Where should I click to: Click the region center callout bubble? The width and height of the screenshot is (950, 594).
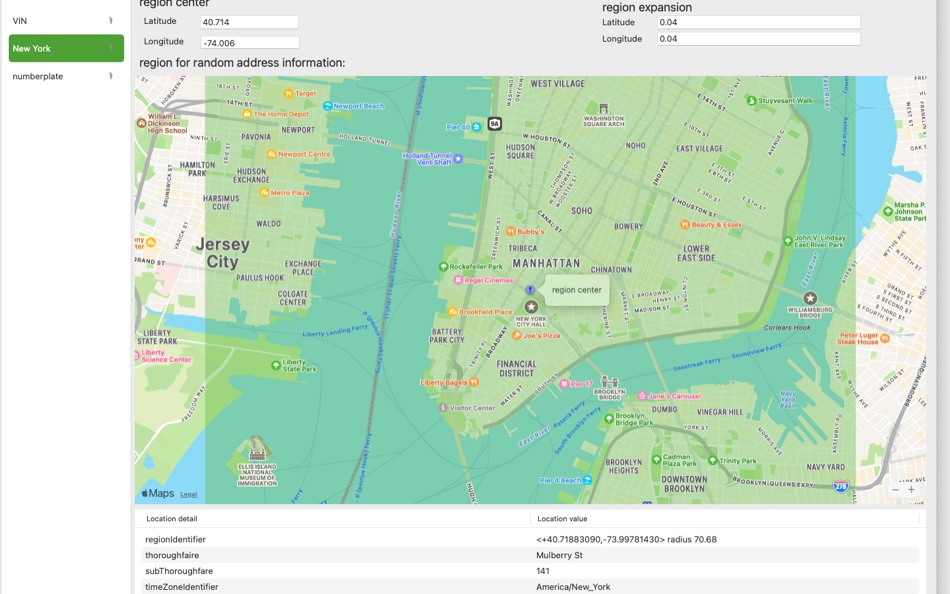pos(577,290)
